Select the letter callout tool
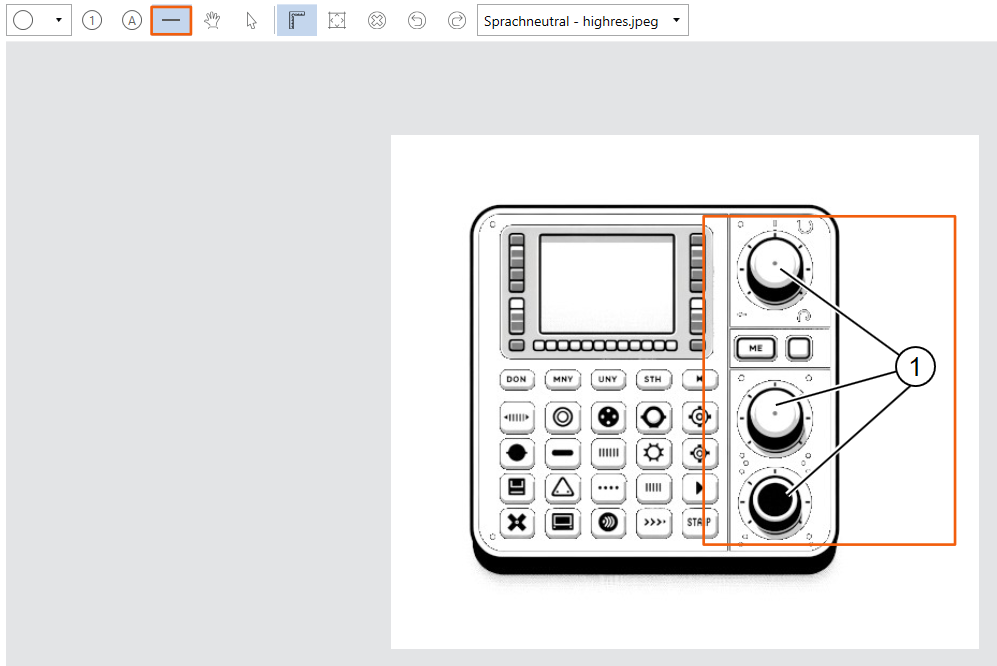Image resolution: width=997 pixels, height=666 pixels. [x=132, y=21]
